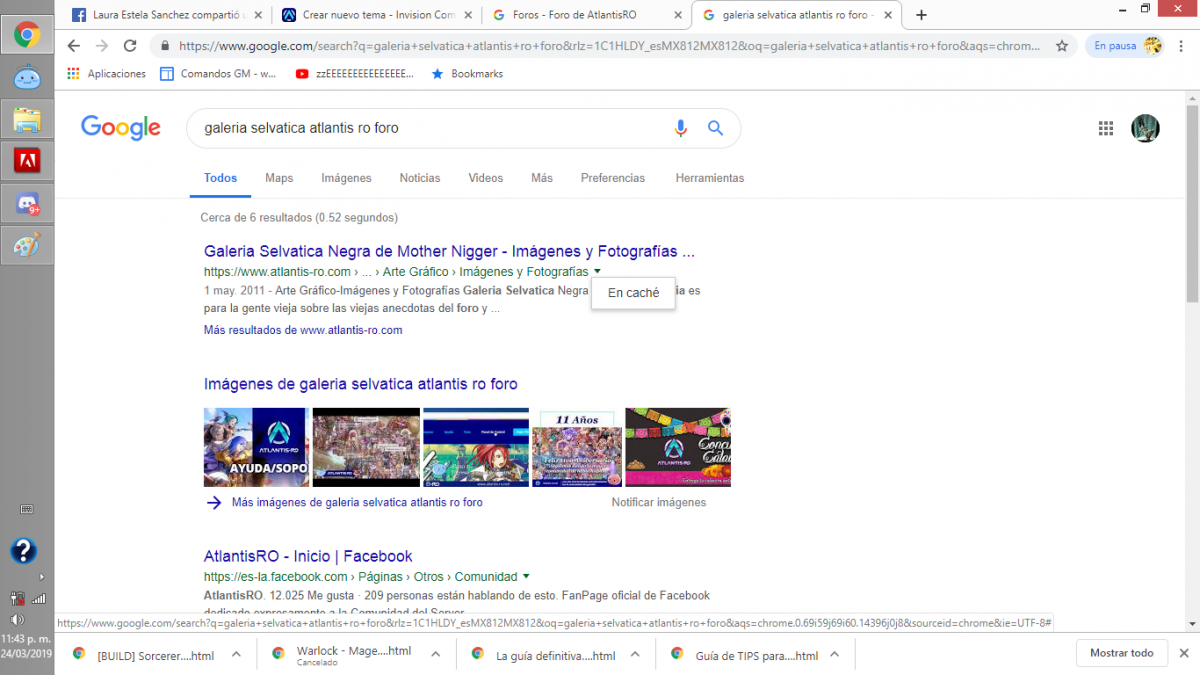Open the Google apps grid

point(1106,128)
